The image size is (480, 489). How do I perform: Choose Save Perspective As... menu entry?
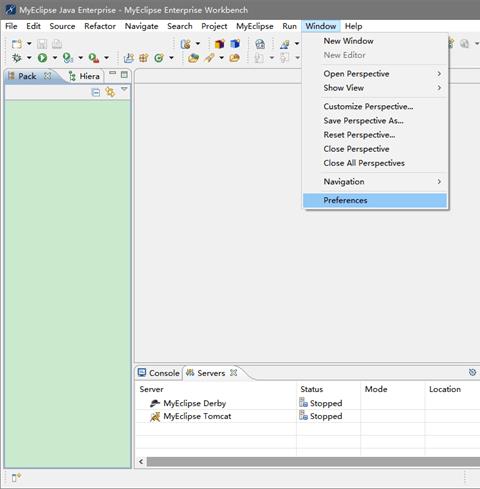pyautogui.click(x=375, y=121)
